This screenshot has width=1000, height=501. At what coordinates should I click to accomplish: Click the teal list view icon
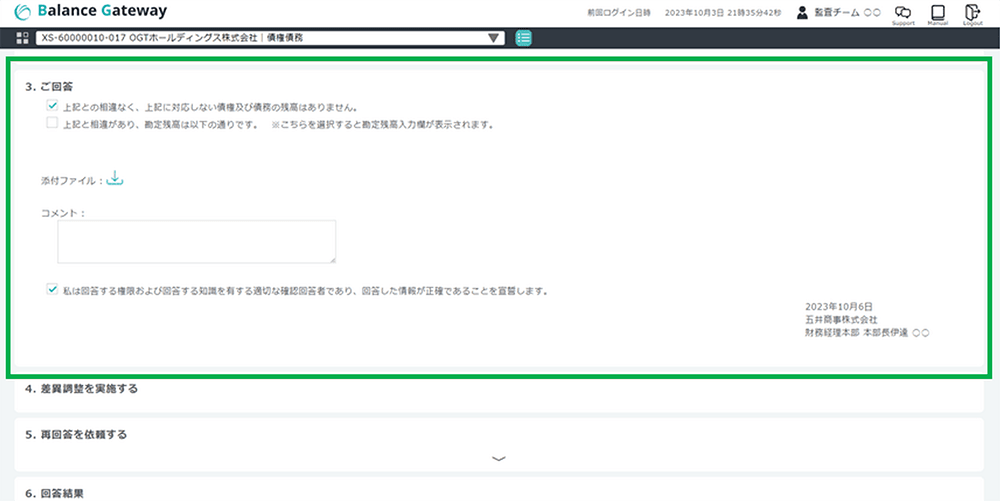click(x=524, y=38)
